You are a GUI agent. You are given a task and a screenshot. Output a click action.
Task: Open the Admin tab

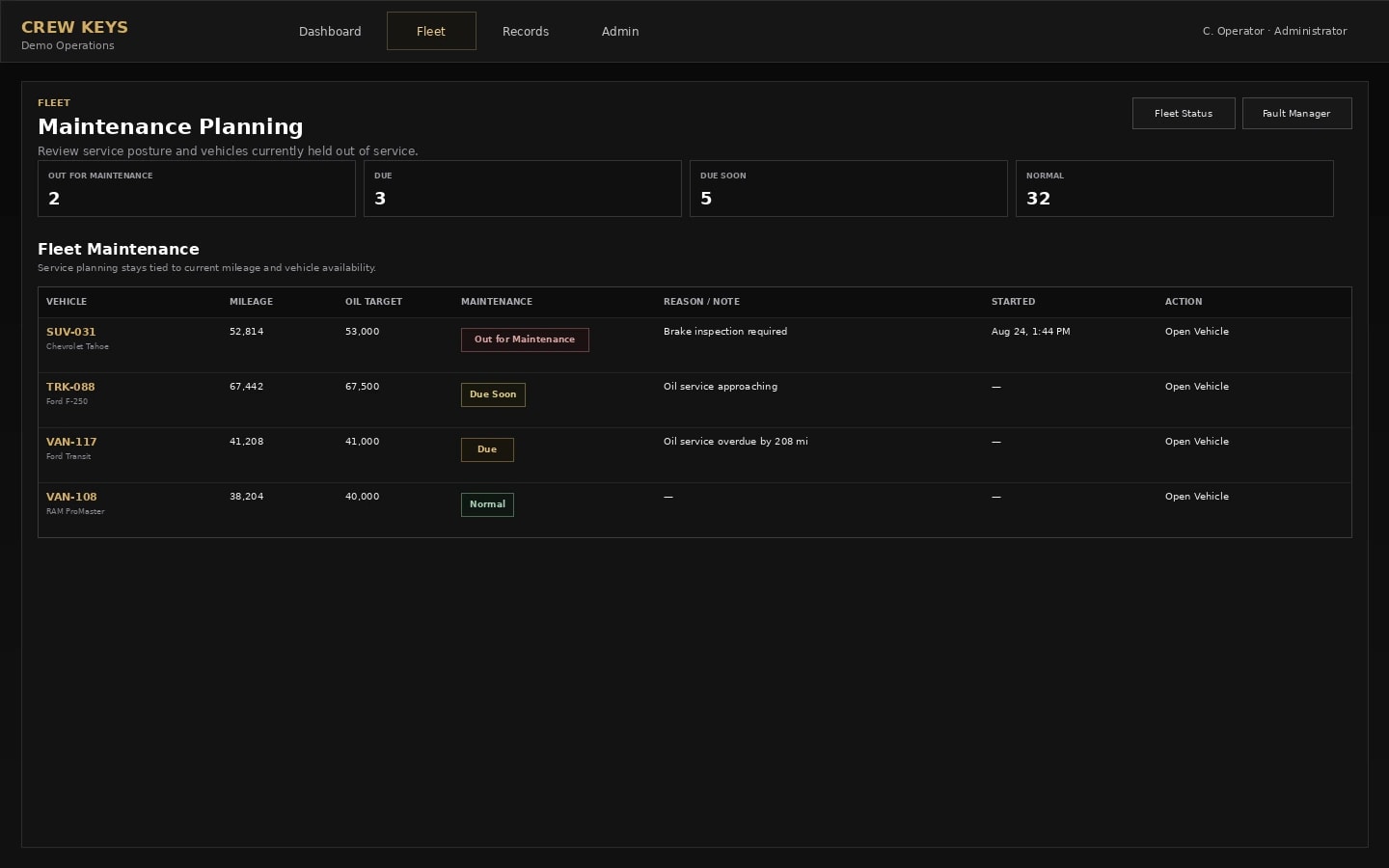[x=620, y=31]
